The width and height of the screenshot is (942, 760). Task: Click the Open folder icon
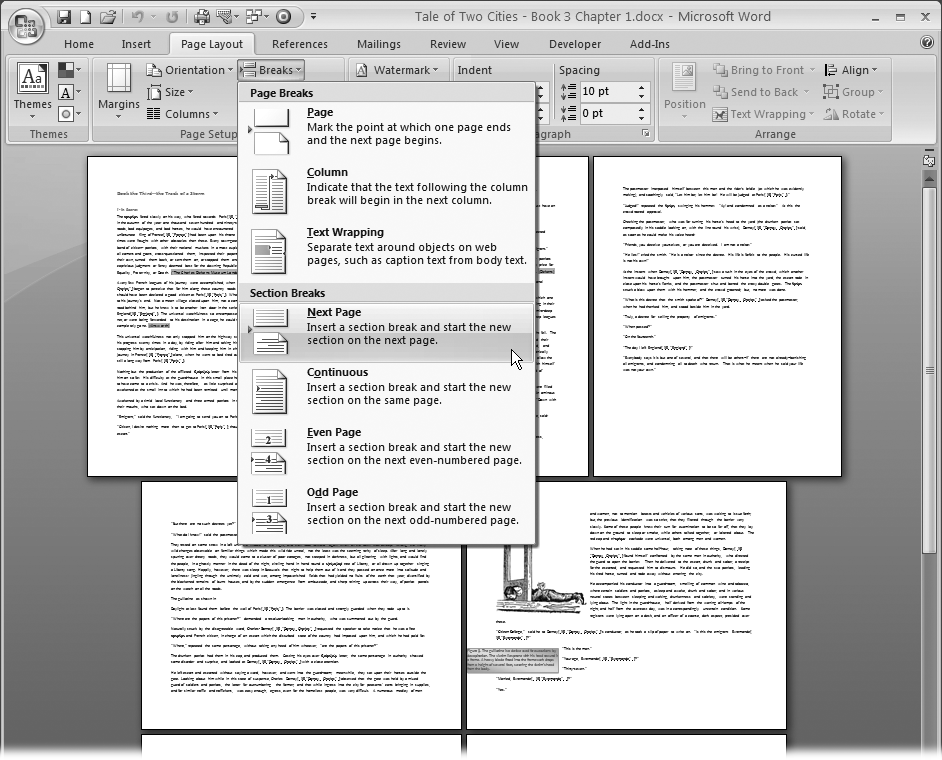pyautogui.click(x=108, y=17)
